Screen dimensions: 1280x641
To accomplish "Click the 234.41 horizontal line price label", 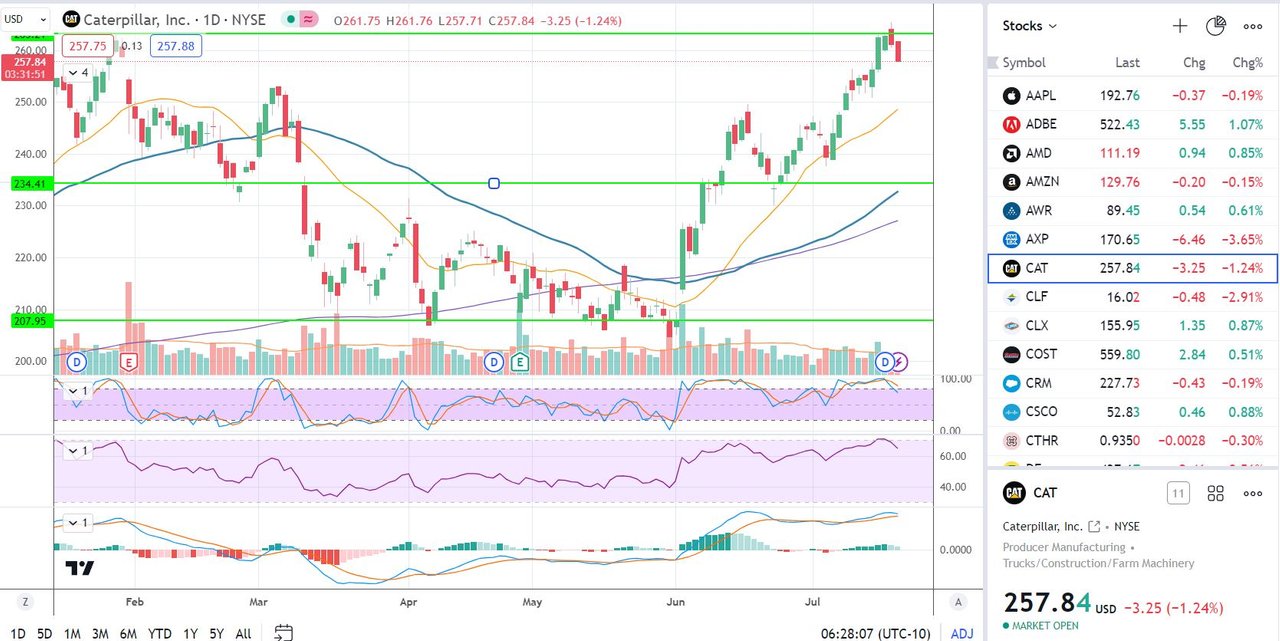I will click(30, 184).
